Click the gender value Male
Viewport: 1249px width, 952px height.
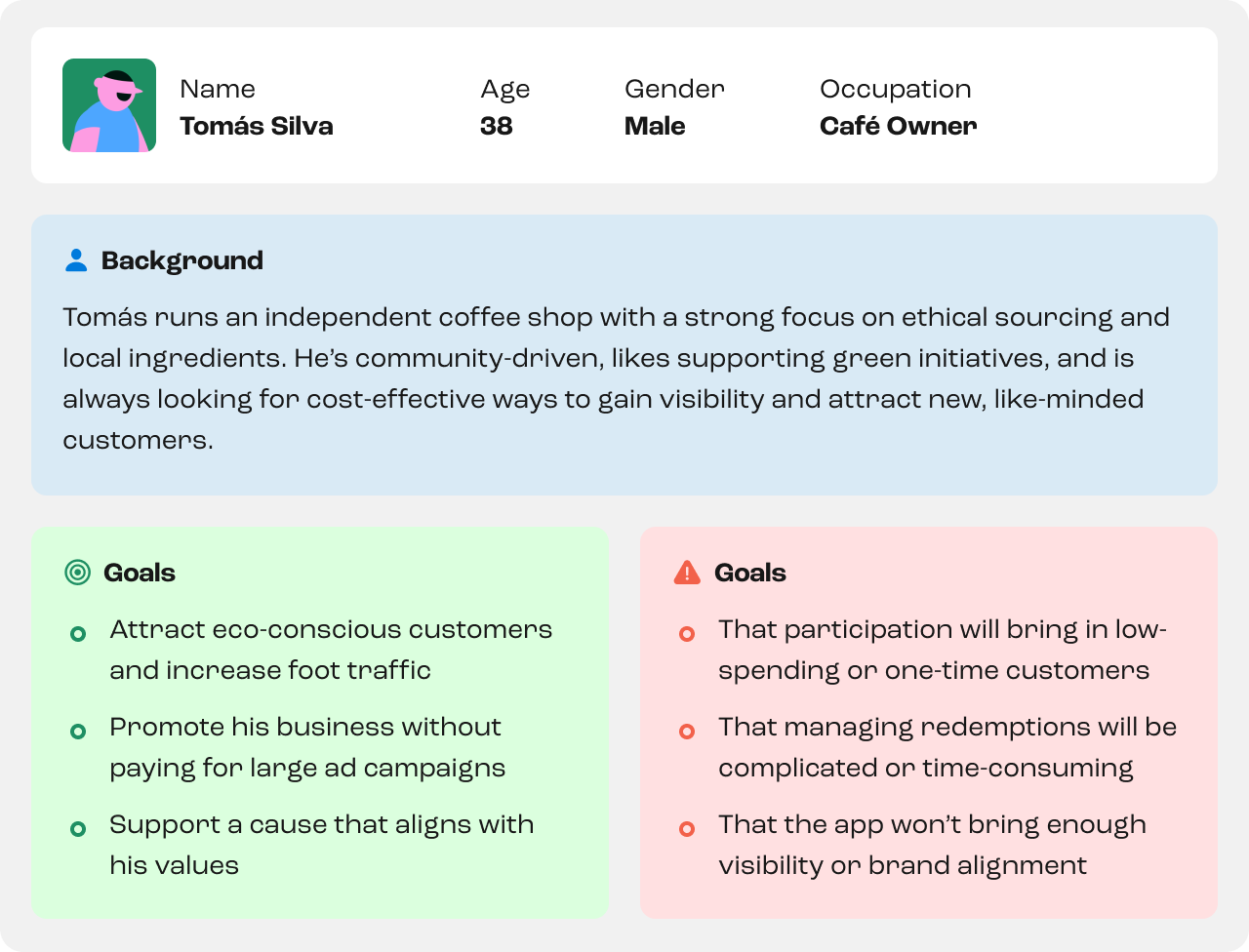tap(655, 126)
